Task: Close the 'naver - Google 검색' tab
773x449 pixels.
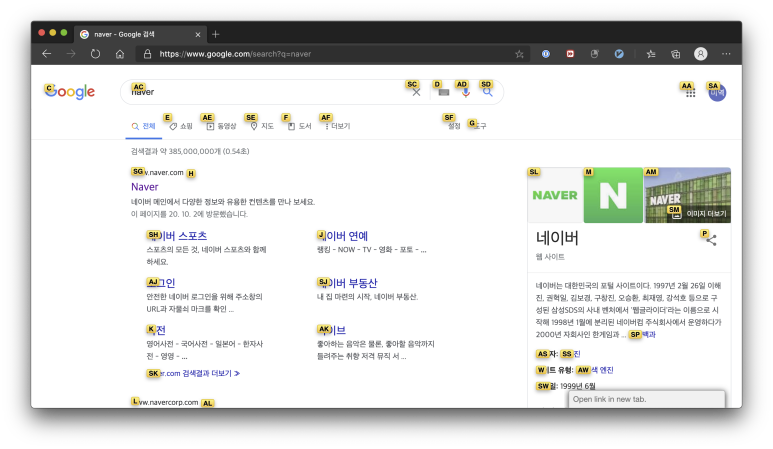Action: coord(198,35)
